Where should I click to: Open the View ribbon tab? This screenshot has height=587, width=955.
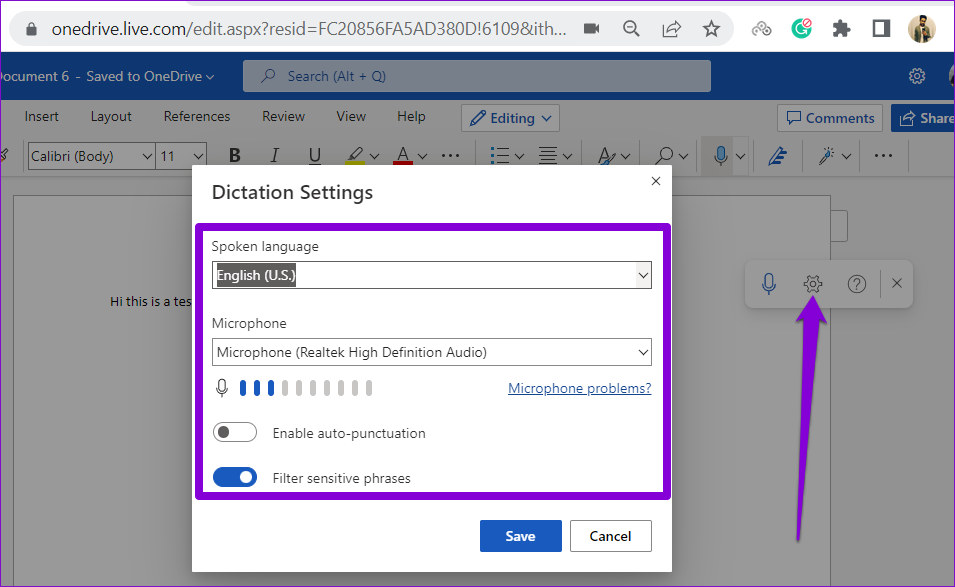[351, 116]
